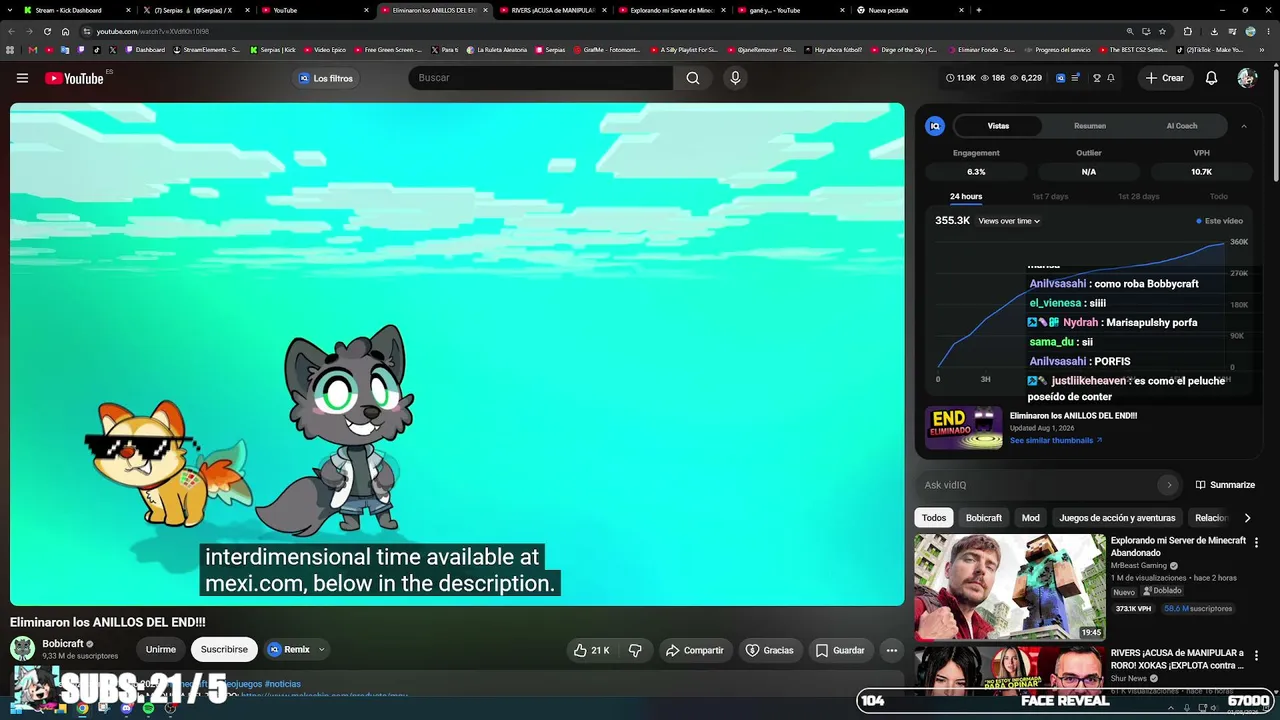Reload the page in browser toolbar
This screenshot has width=1280, height=720.
pyautogui.click(x=47, y=31)
